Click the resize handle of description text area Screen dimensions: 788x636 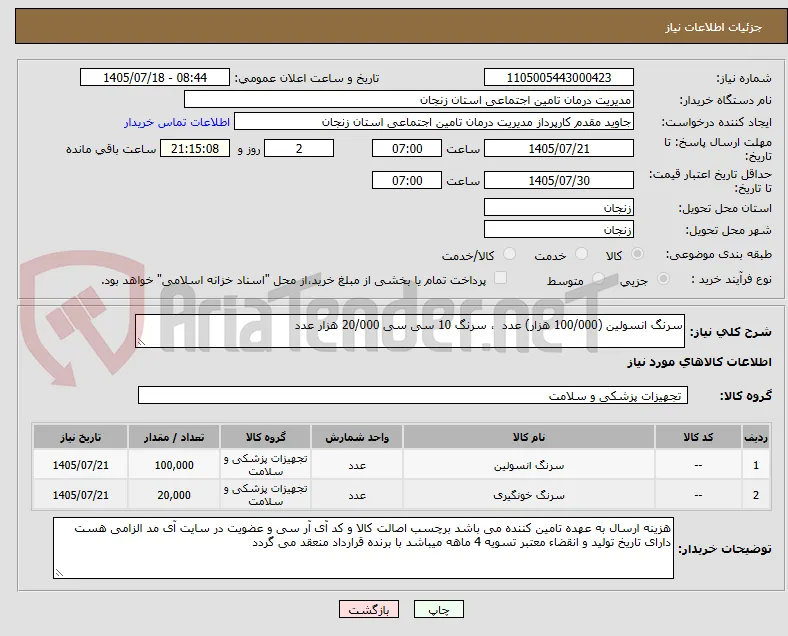141,342
